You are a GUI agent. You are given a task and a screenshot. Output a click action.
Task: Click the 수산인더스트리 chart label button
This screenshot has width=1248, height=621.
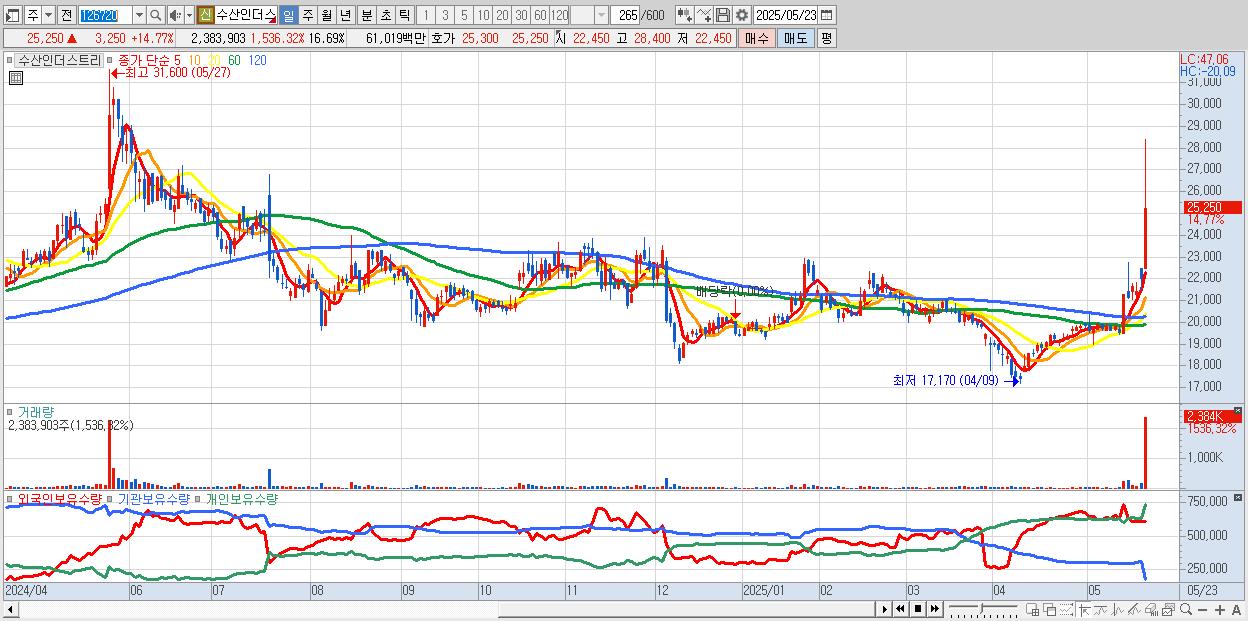60,60
